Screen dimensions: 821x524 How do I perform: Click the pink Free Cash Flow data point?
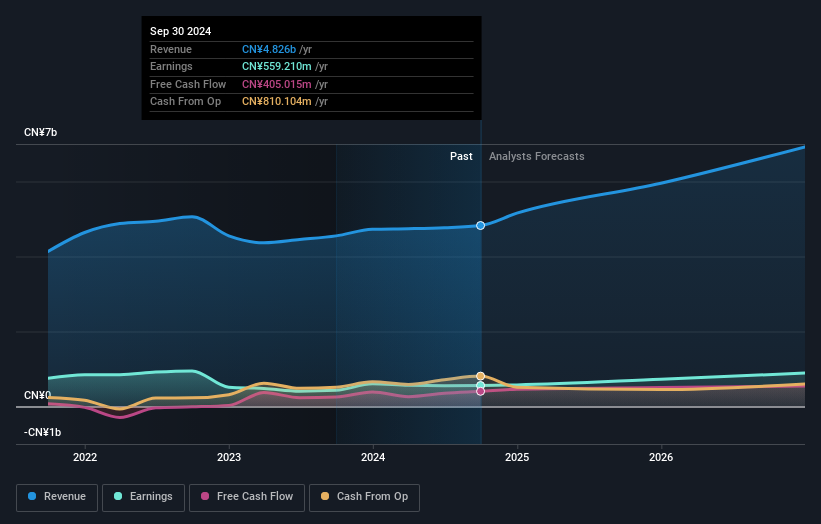click(x=480, y=392)
